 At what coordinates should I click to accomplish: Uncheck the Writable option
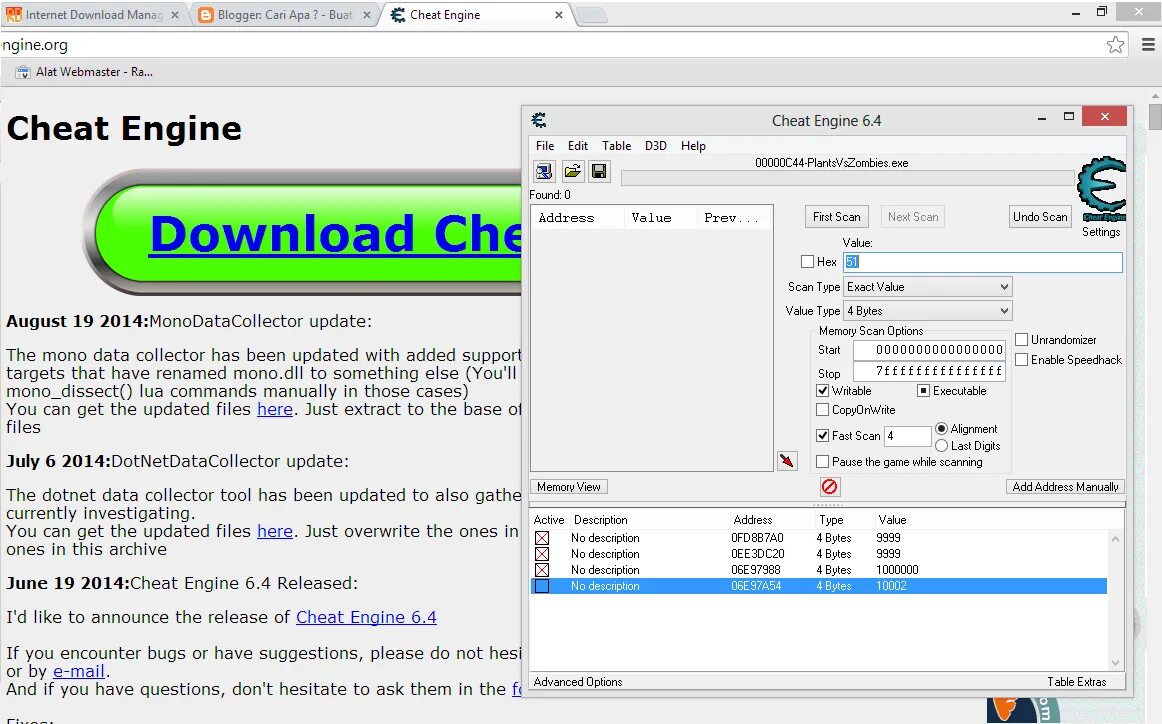(823, 391)
